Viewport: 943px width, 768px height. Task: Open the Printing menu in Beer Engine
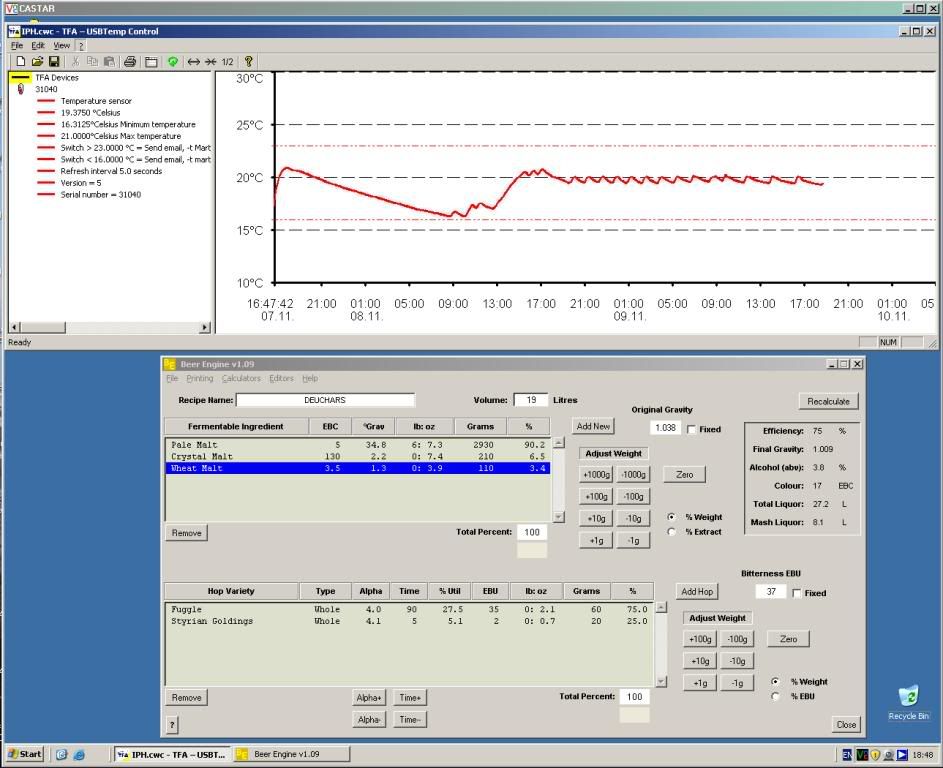pos(200,378)
